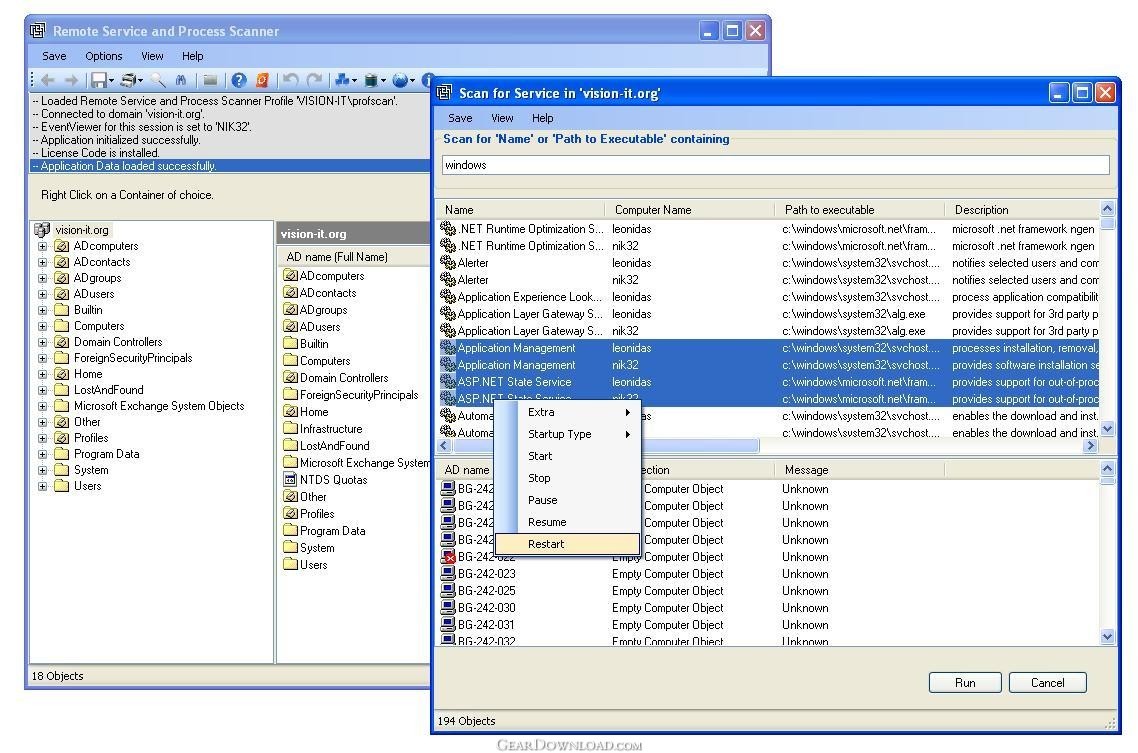Click the services list horizontal scrollbar thumb
This screenshot has width=1138, height=753.
605,445
